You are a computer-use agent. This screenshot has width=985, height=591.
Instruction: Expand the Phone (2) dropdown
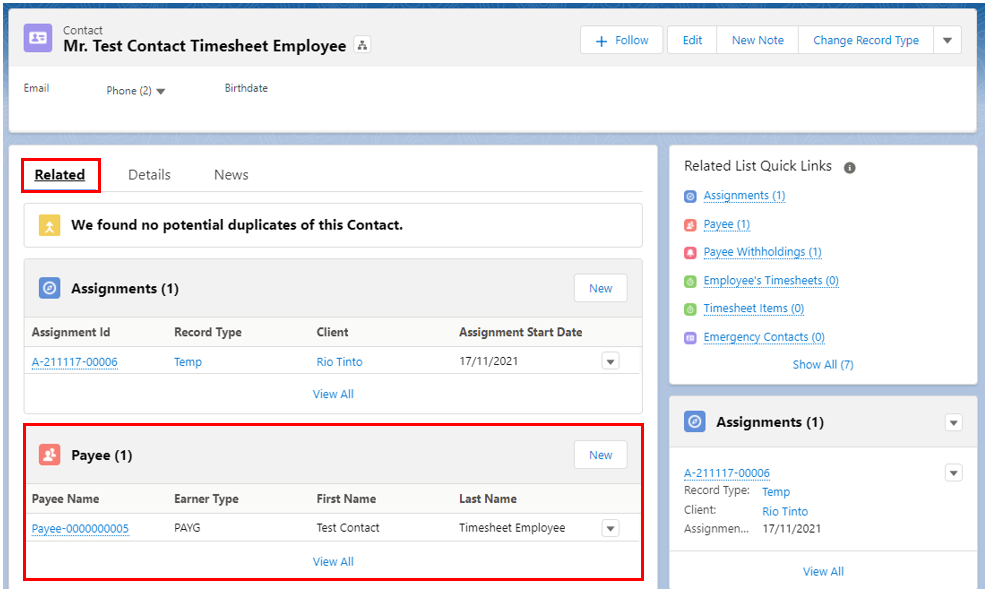coord(161,92)
